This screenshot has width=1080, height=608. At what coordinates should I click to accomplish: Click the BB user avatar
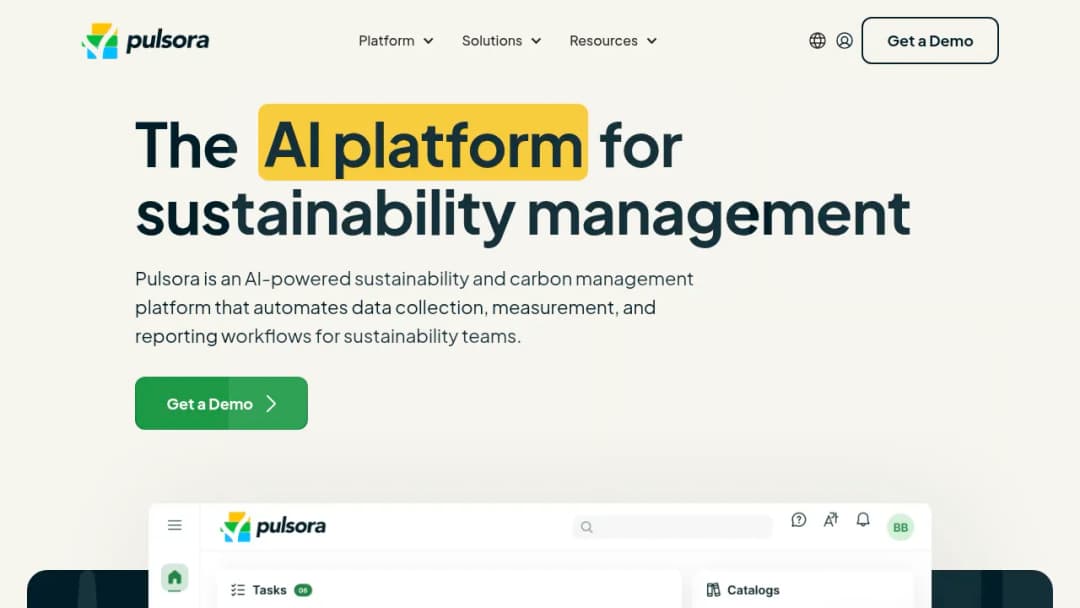coord(900,527)
